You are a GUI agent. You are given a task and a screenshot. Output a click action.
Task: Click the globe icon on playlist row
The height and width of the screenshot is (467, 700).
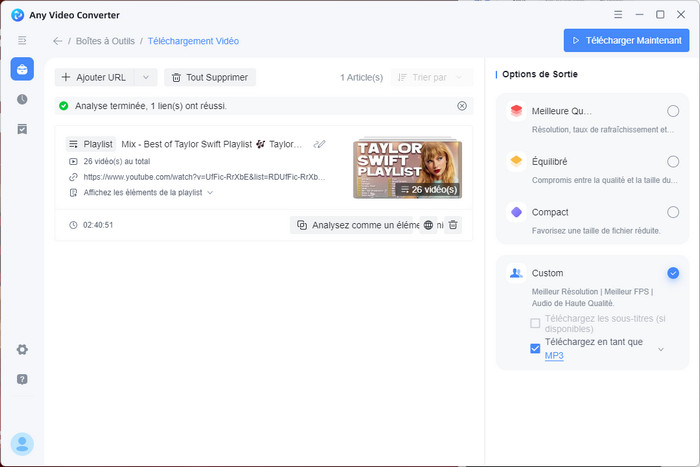point(429,225)
